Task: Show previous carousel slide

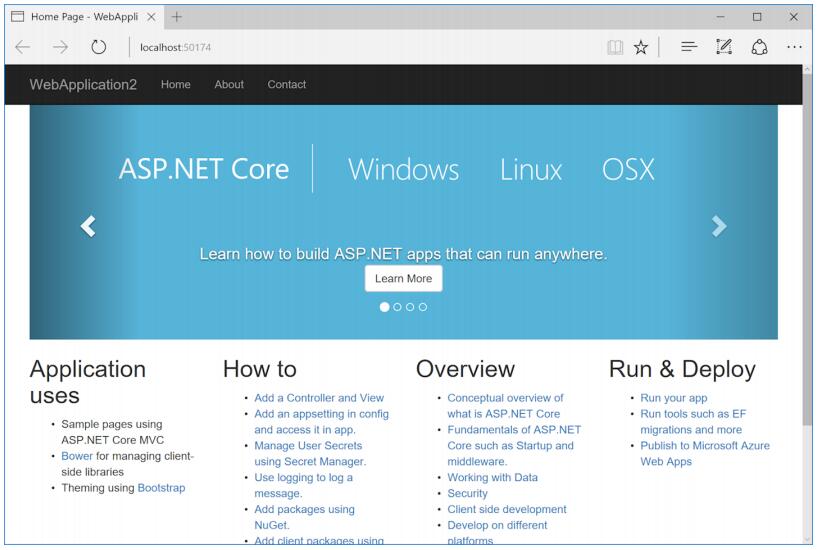Action: click(x=88, y=227)
